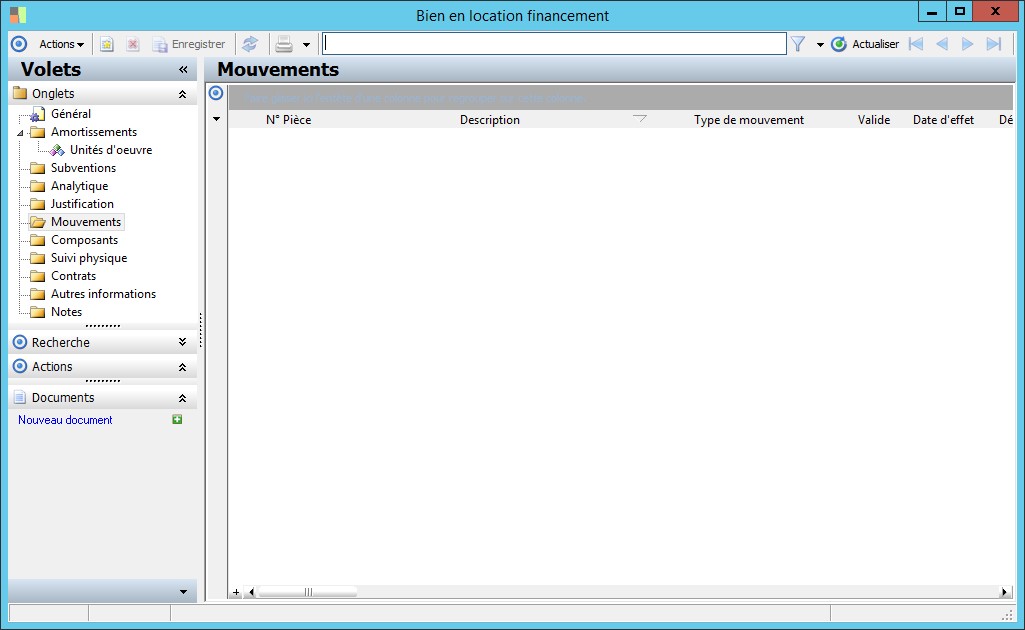Image resolution: width=1025 pixels, height=630 pixels.
Task: Go to the first record
Action: pyautogui.click(x=916, y=44)
